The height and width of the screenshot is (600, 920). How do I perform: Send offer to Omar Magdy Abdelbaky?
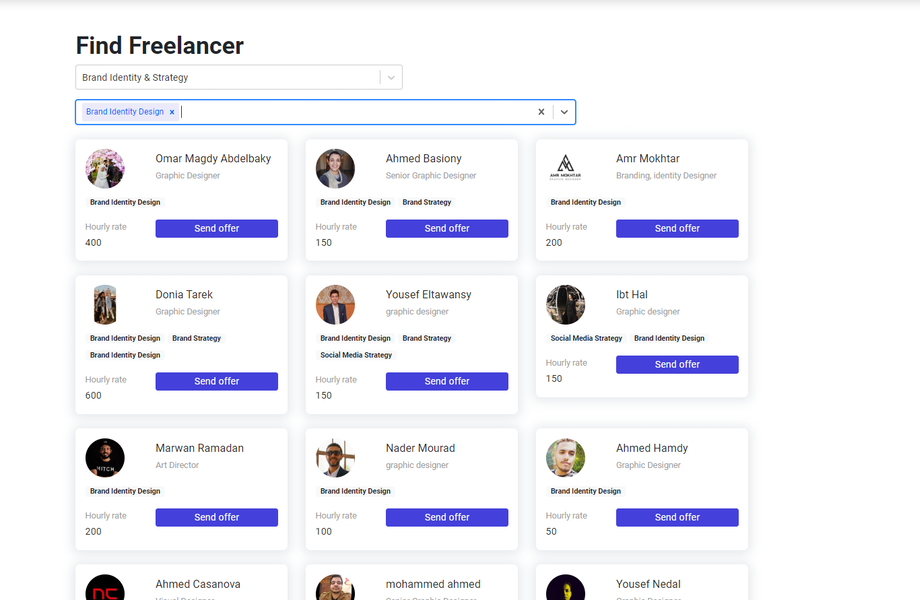216,229
